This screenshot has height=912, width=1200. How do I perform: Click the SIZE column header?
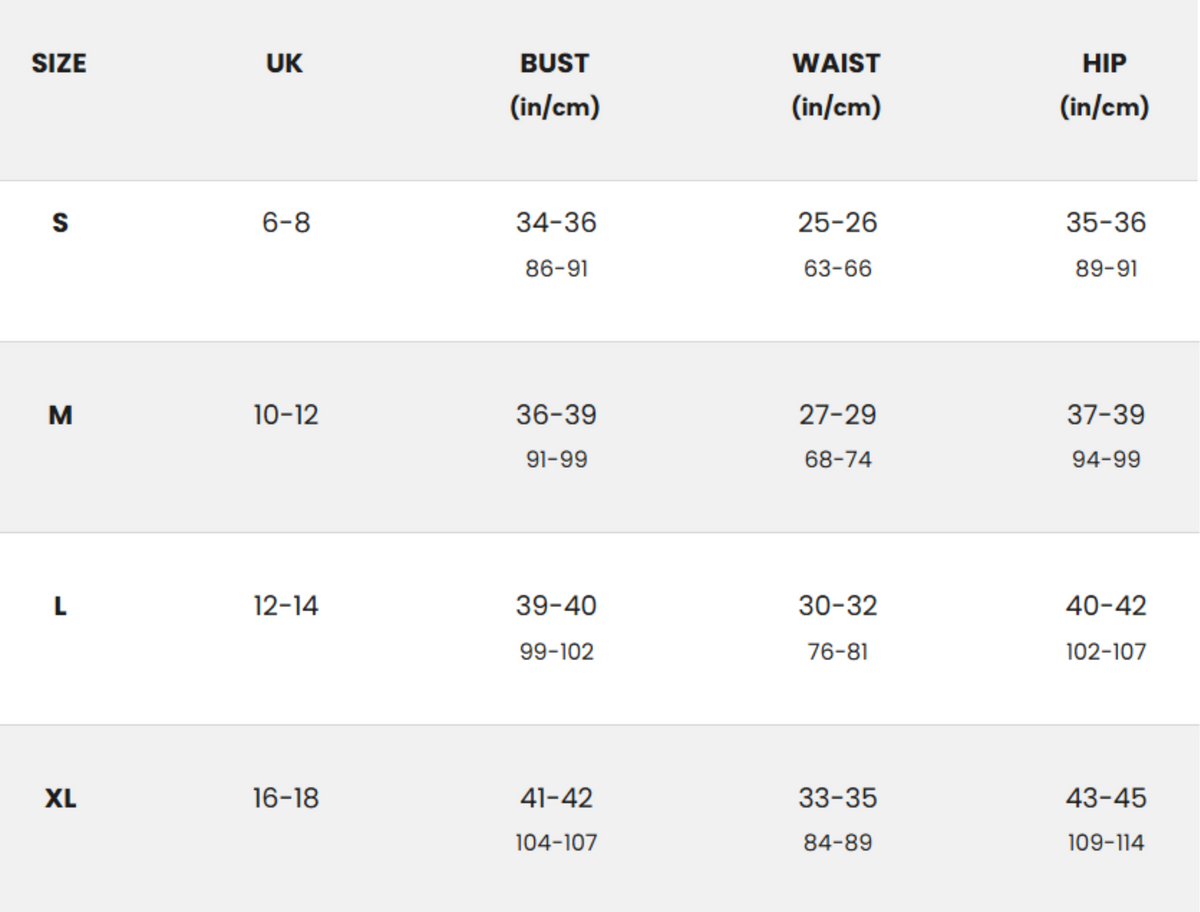59,64
